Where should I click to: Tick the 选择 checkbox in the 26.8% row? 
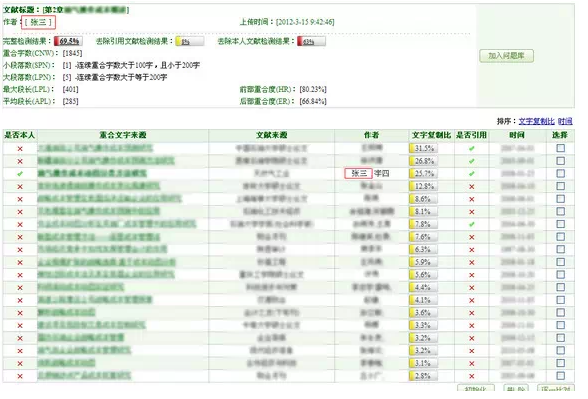click(561, 161)
